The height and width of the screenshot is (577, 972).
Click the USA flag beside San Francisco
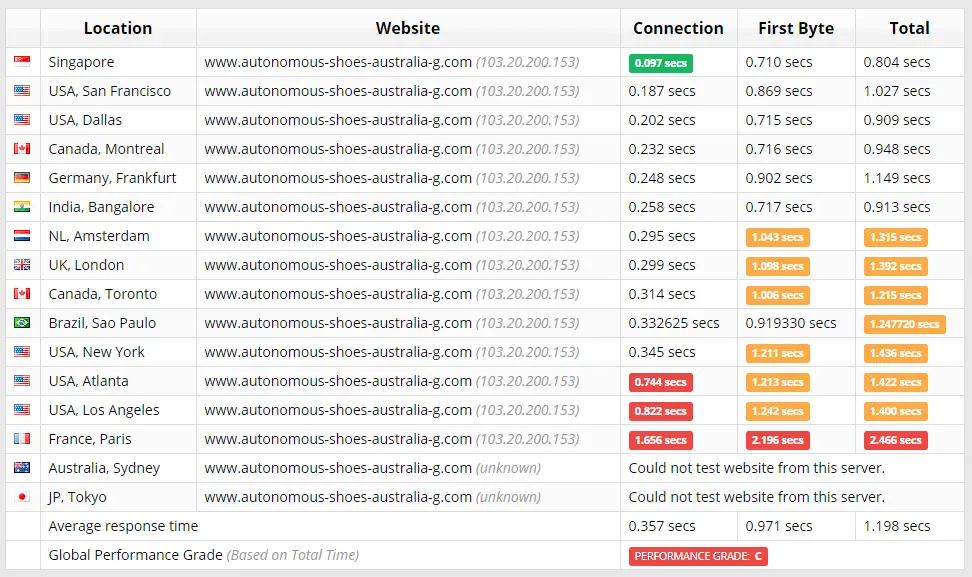pyautogui.click(x=22, y=90)
